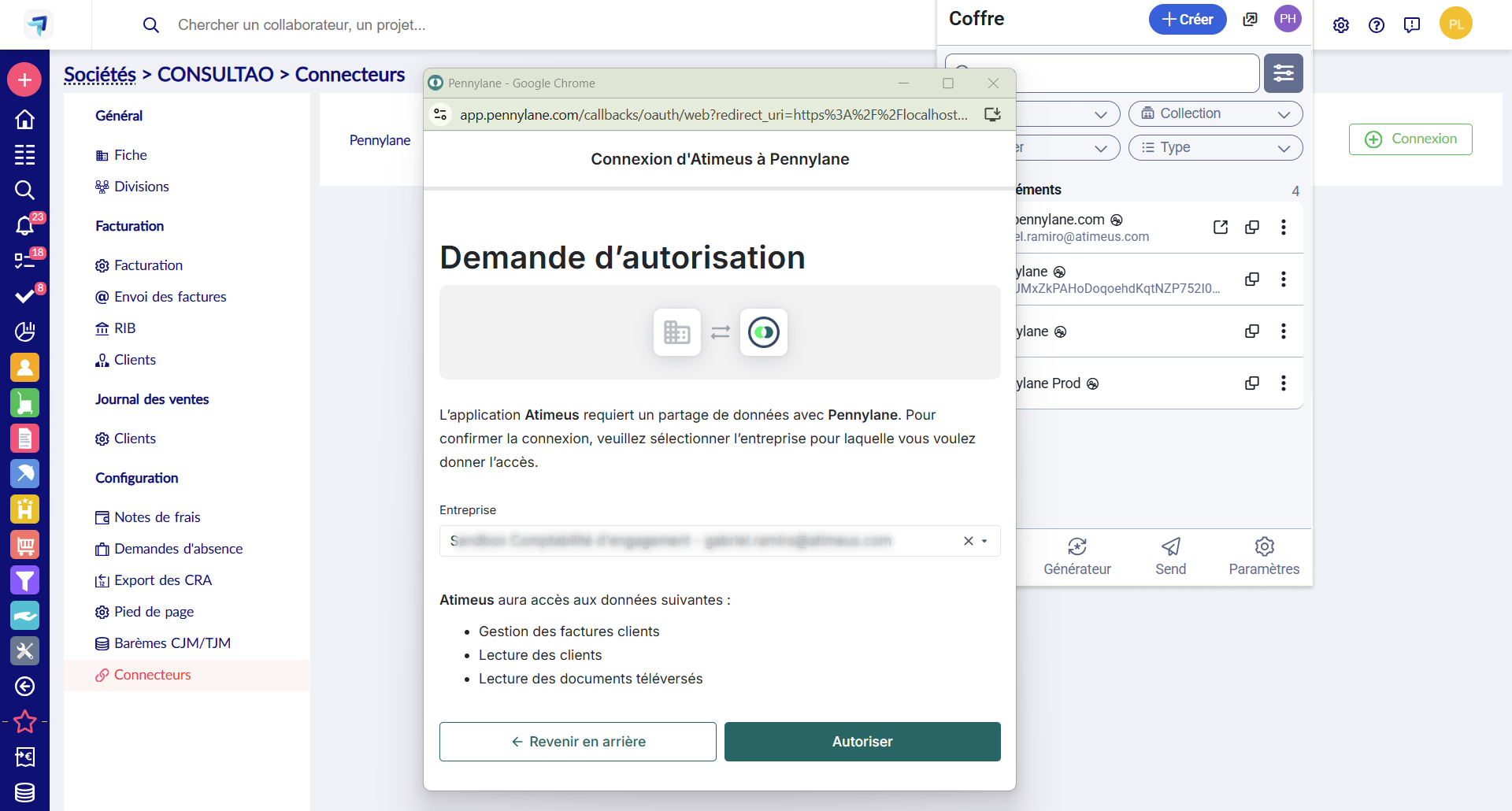Viewport: 1512px width, 811px height.
Task: Open the list view icon in the sidebar
Action: click(24, 154)
